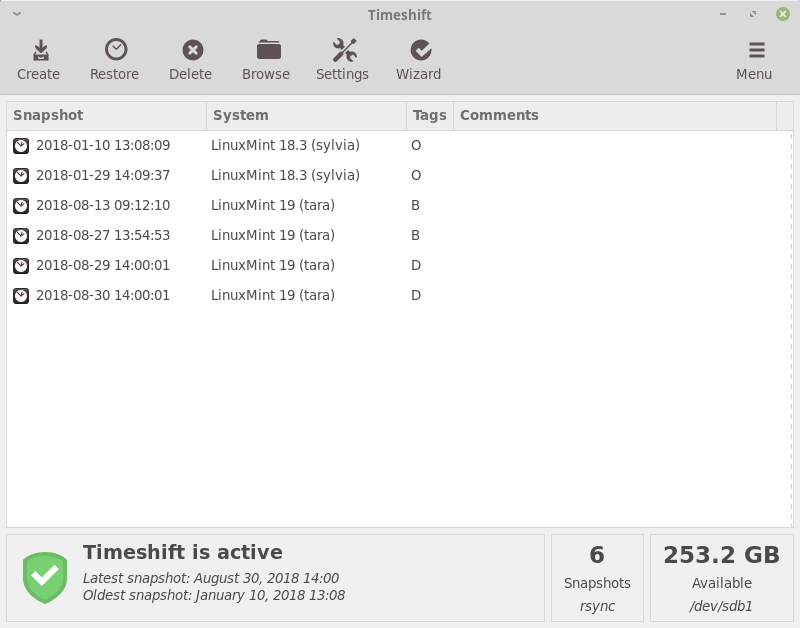
Task: Open the window menu chevron in titlebar
Action: (x=17, y=14)
